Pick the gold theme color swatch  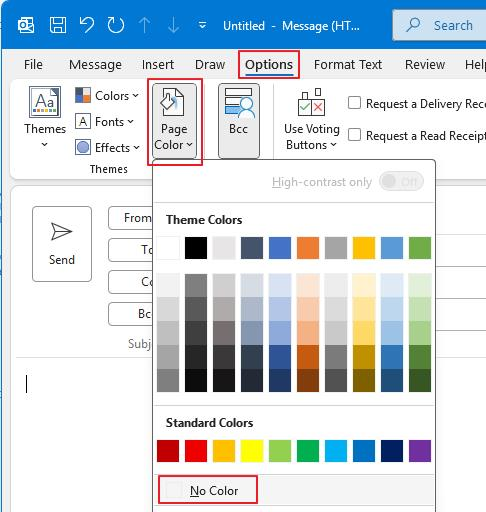coord(364,248)
